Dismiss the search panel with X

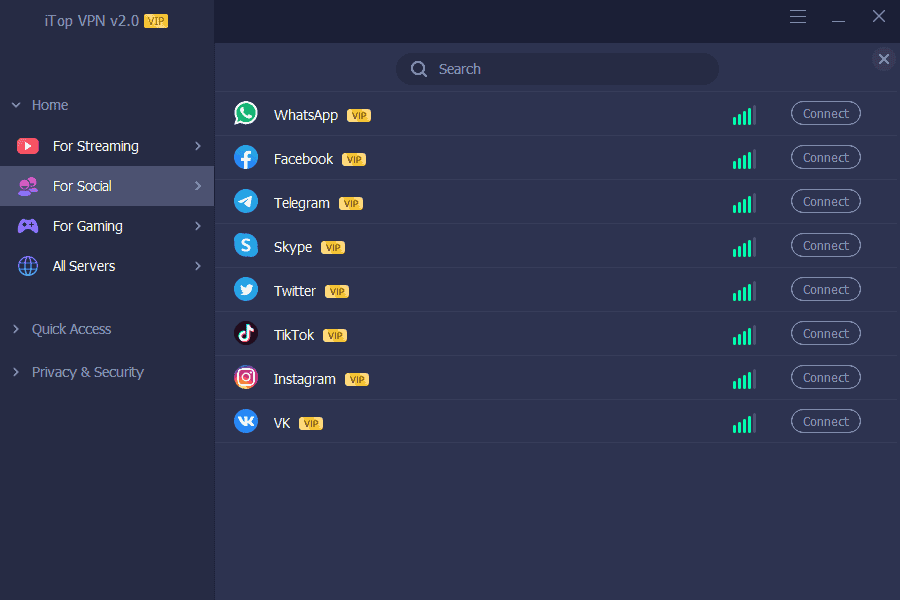[x=883, y=59]
